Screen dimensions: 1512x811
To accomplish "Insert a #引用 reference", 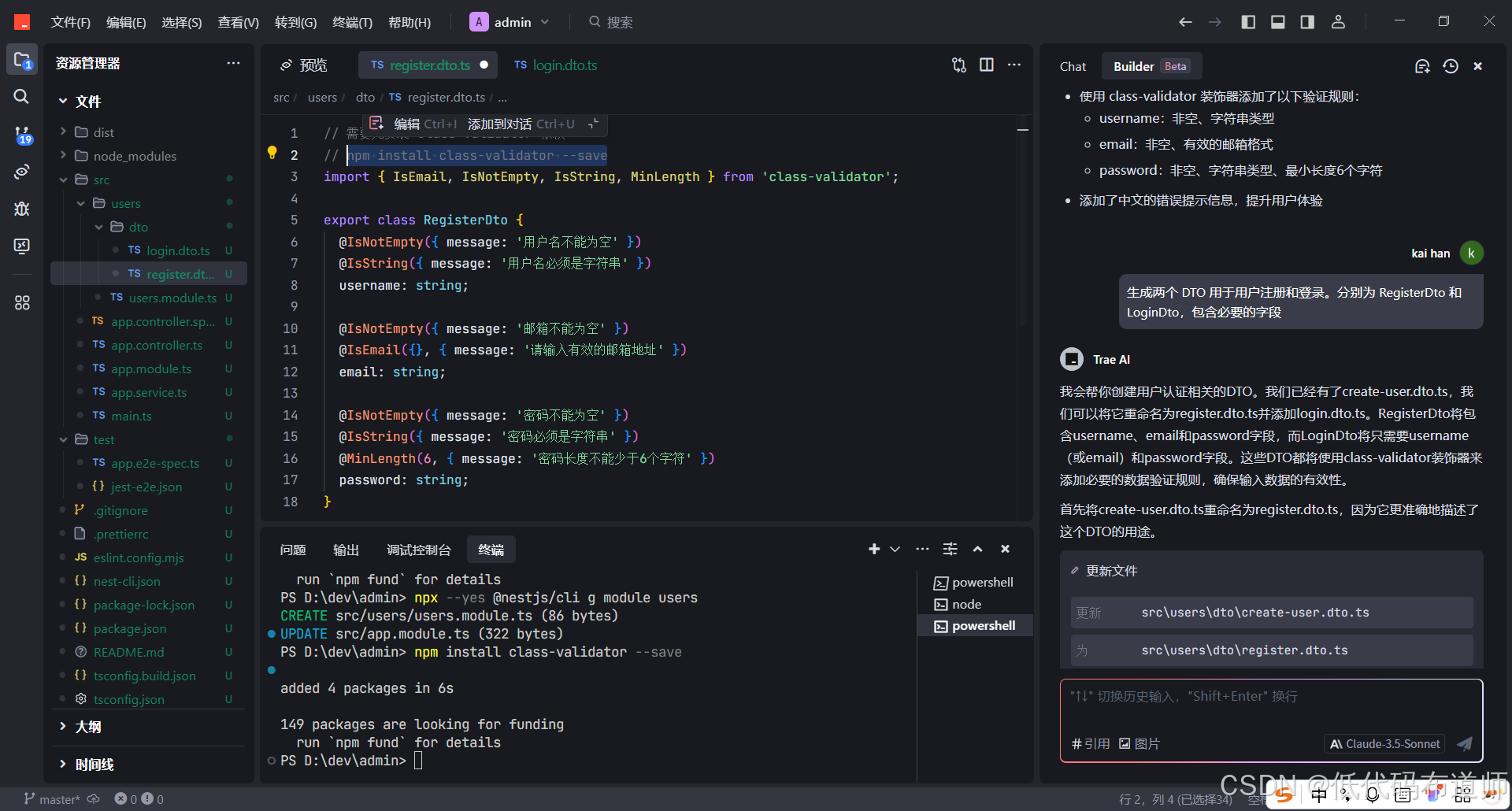I will click(1091, 743).
